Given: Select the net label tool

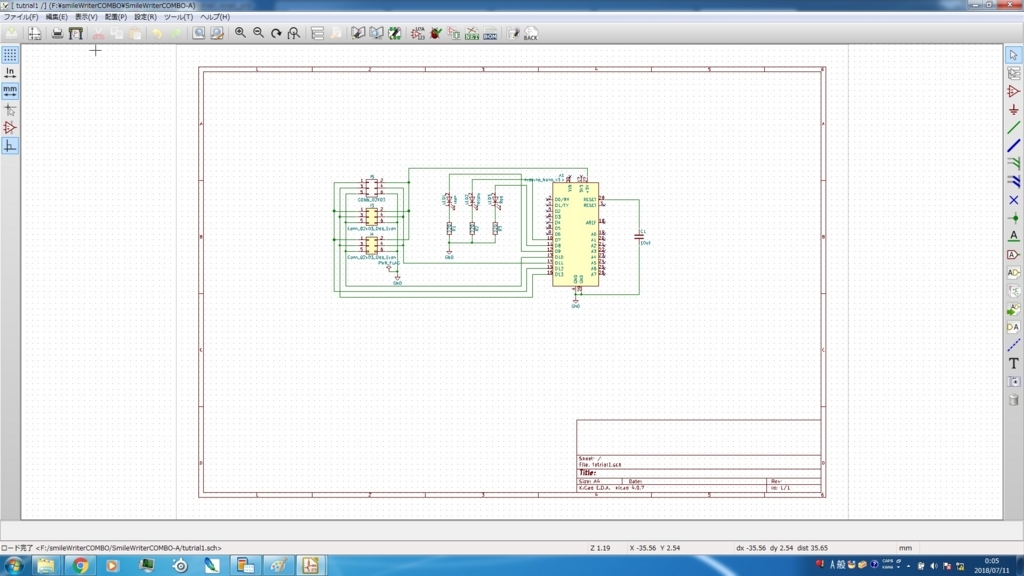Looking at the screenshot, I should tap(1014, 236).
